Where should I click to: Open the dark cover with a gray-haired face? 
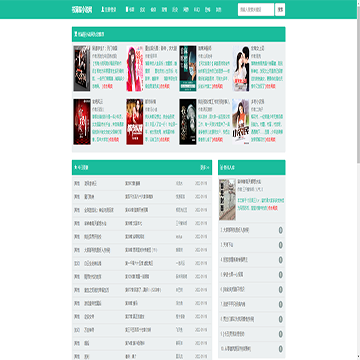tap(188, 122)
